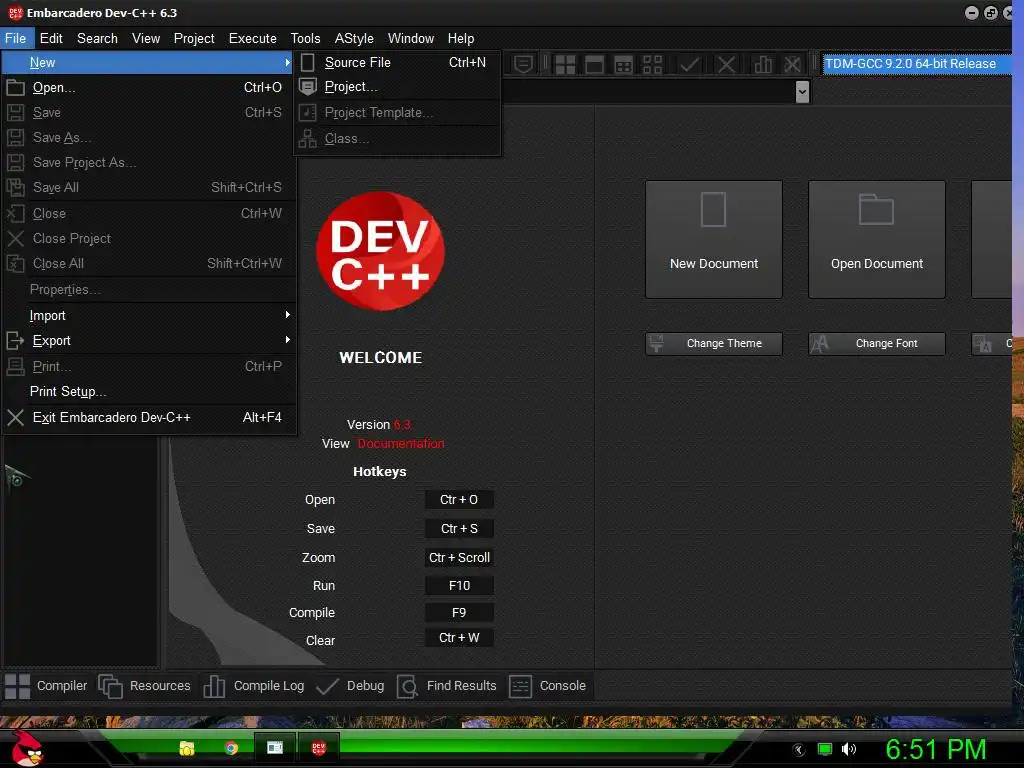Expand the Import submenu
The width and height of the screenshot is (1024, 768).
(x=148, y=315)
